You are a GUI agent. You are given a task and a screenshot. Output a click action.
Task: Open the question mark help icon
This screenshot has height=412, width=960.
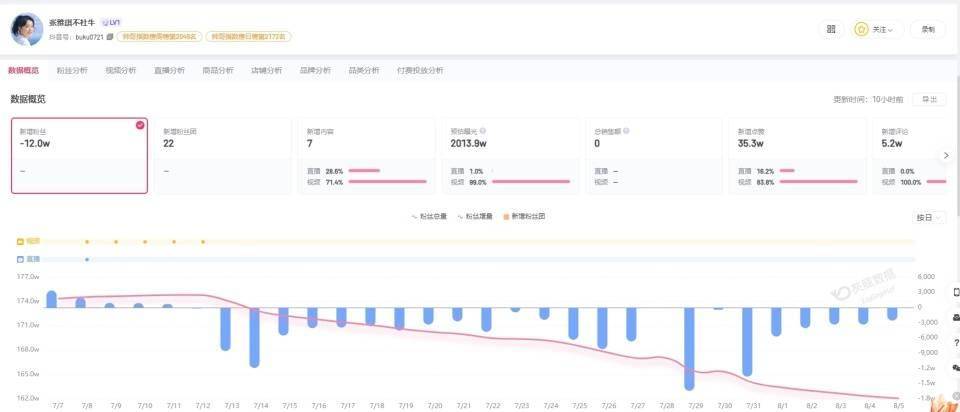click(956, 342)
